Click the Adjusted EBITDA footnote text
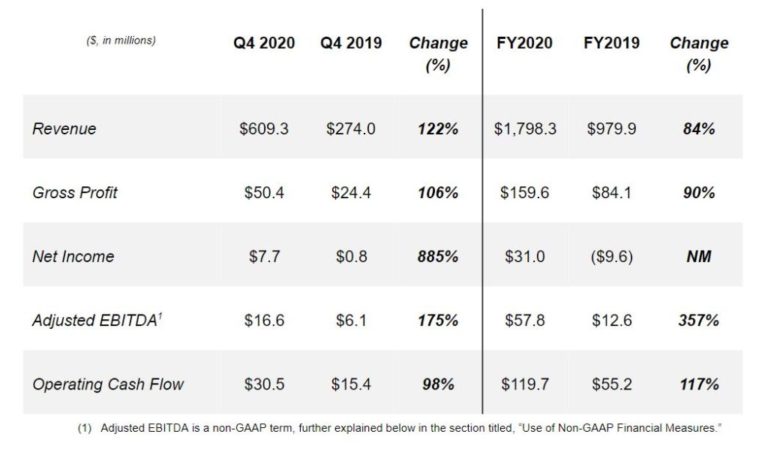This screenshot has width=768, height=464. click(399, 428)
